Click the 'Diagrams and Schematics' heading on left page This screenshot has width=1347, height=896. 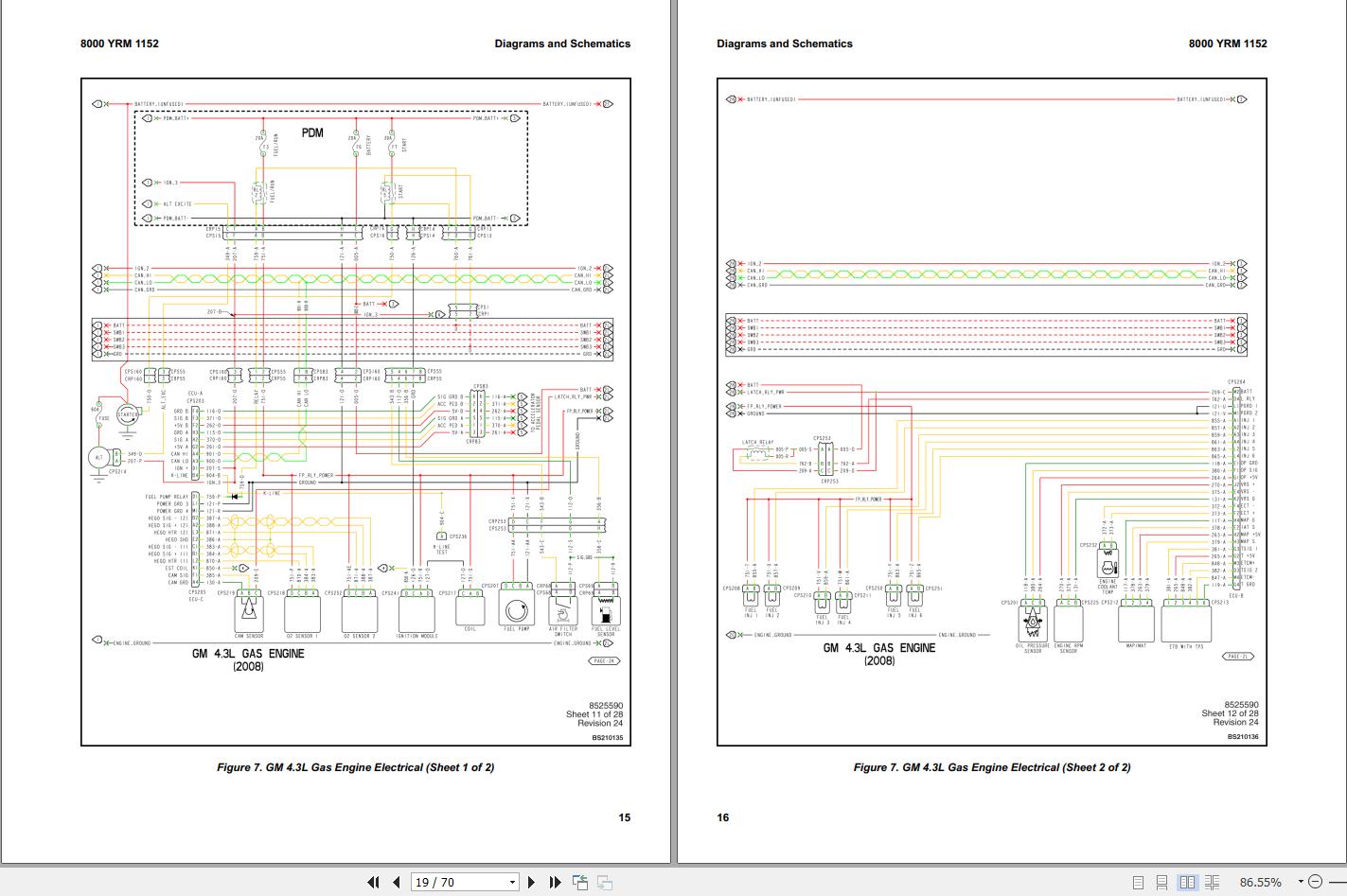pyautogui.click(x=562, y=44)
